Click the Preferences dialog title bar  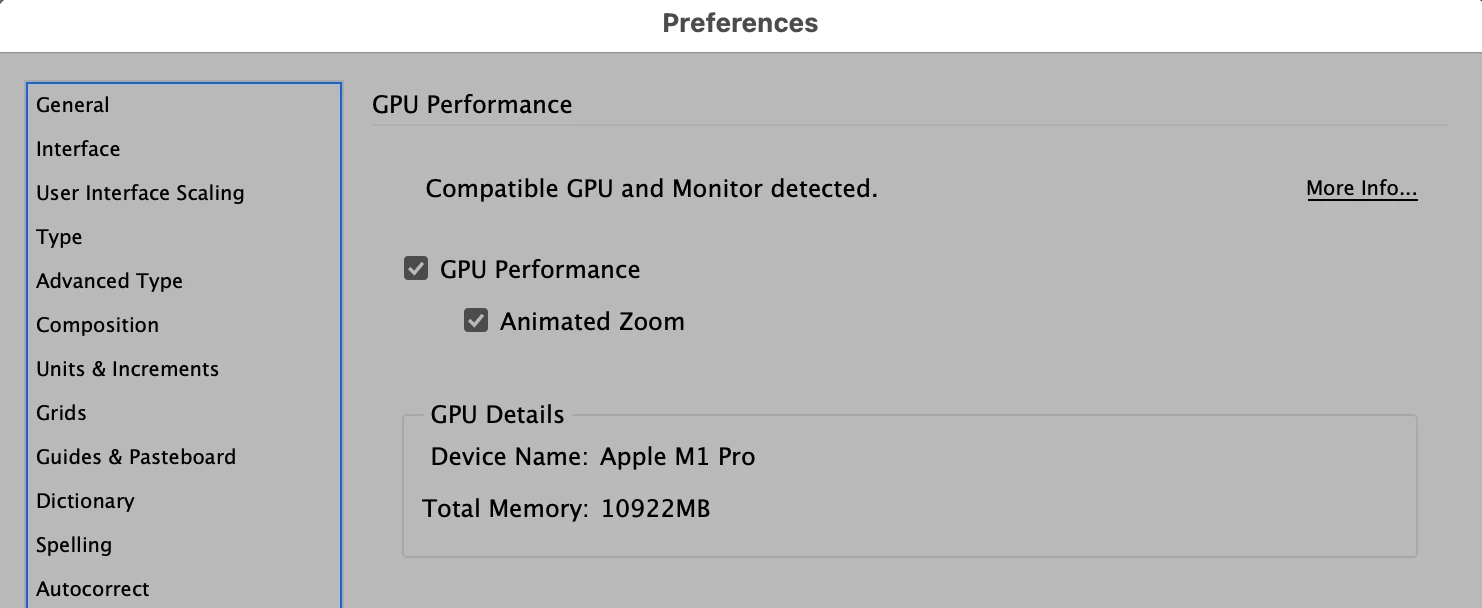pyautogui.click(x=740, y=23)
